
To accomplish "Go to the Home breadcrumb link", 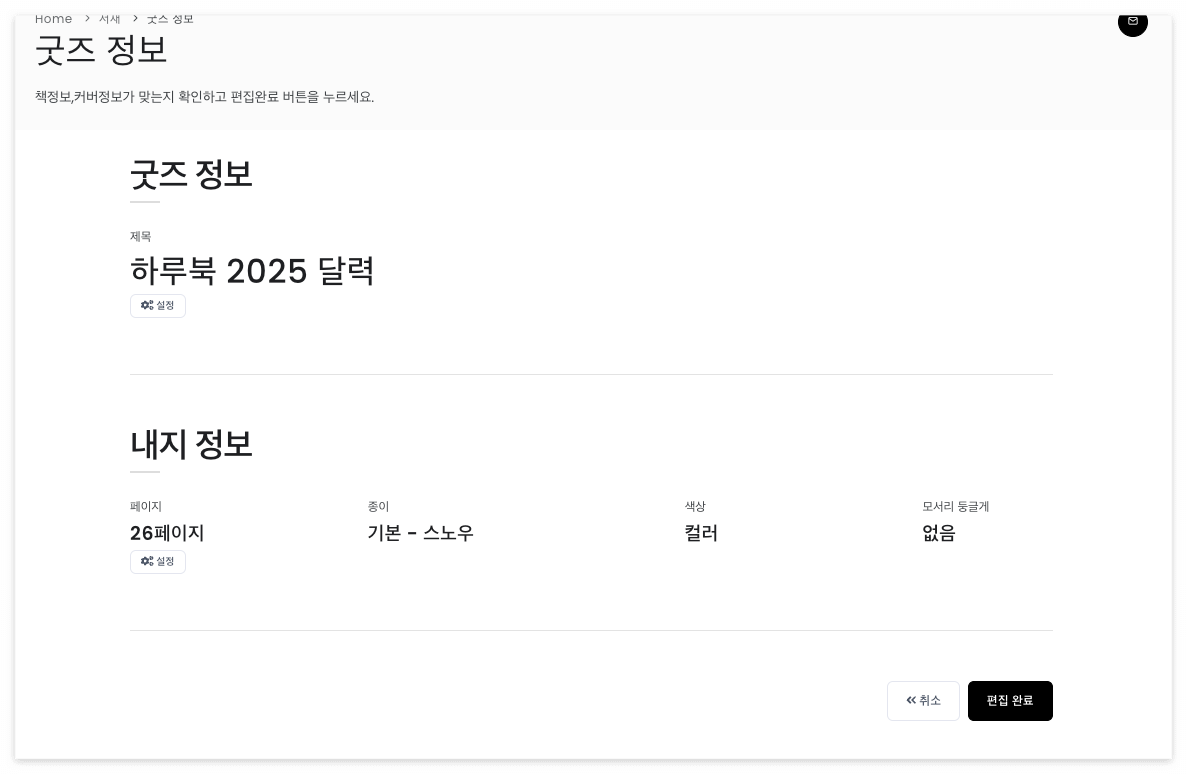I will tap(54, 19).
